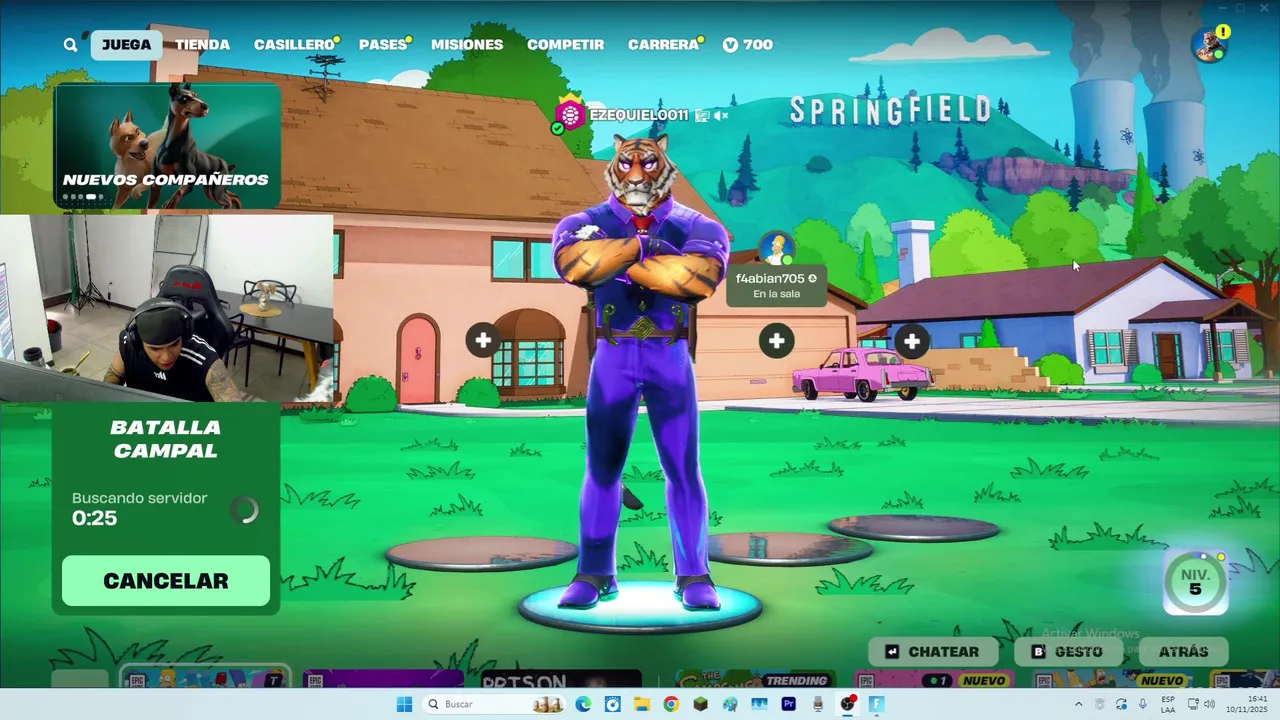This screenshot has height=720, width=1280.
Task: Open the PASES tab
Action: [x=383, y=45]
